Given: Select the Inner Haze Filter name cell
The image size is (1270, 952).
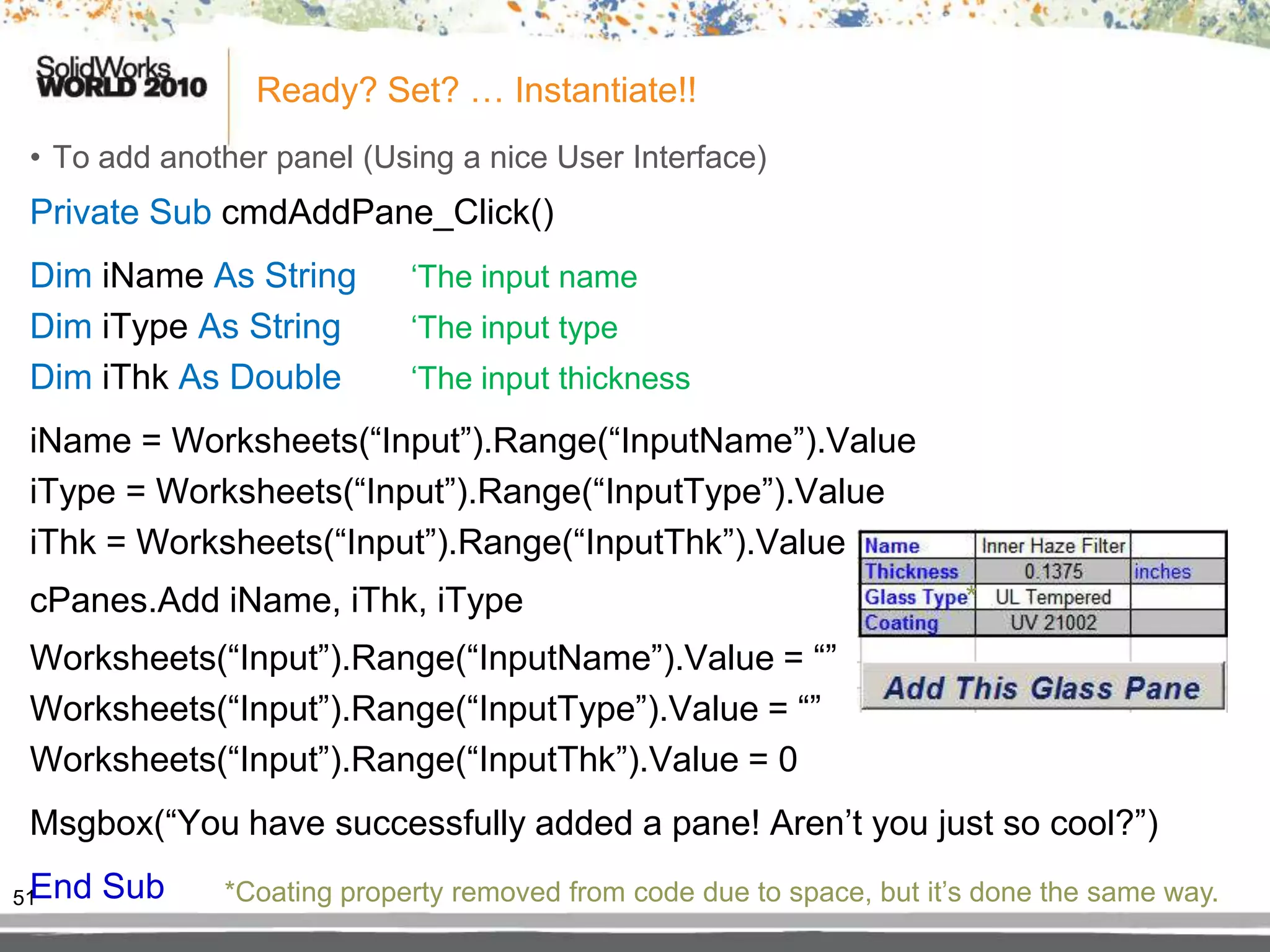Looking at the screenshot, I should 1052,546.
